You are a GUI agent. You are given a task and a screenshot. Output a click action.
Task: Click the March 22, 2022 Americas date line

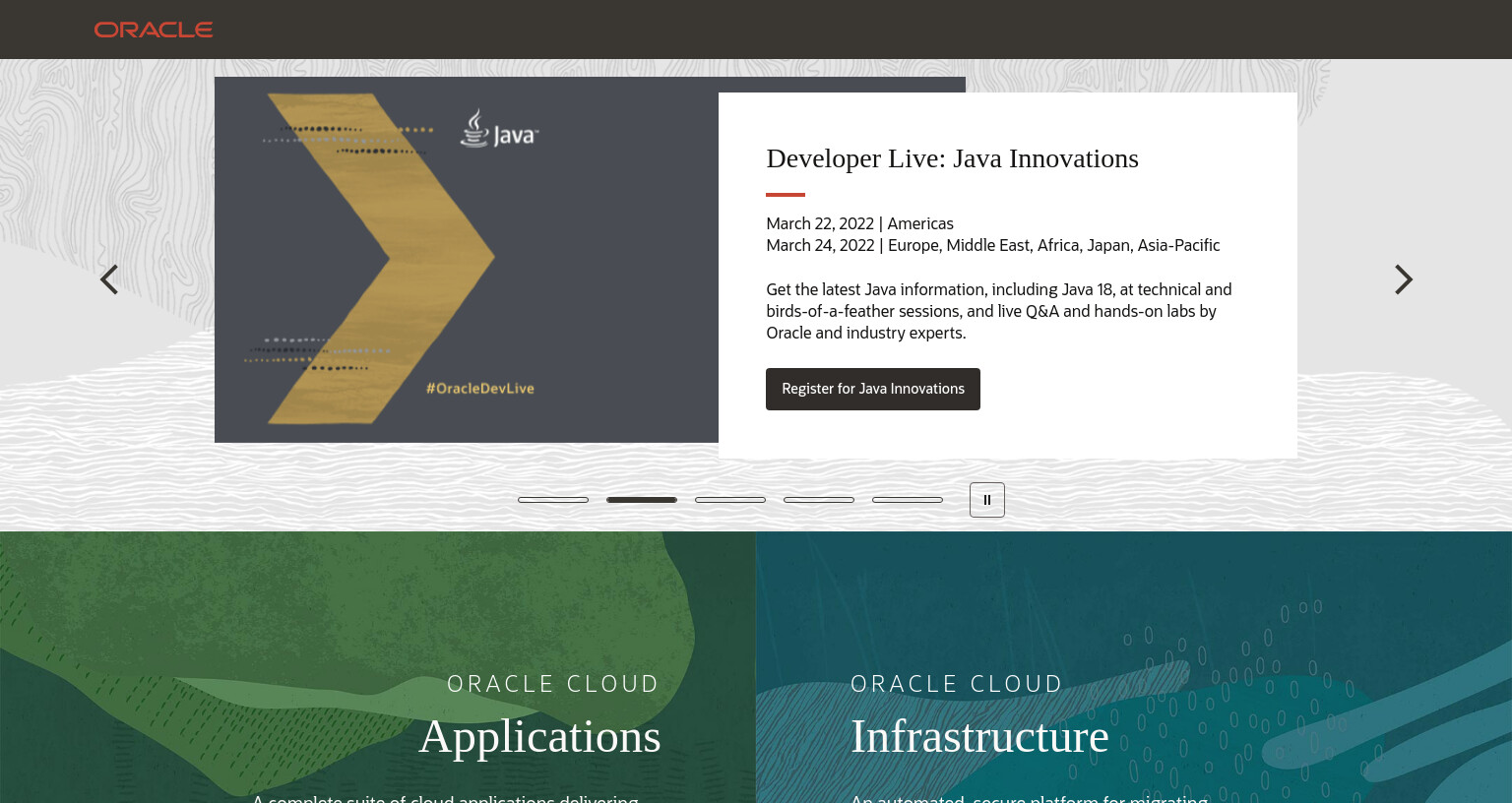tap(859, 223)
